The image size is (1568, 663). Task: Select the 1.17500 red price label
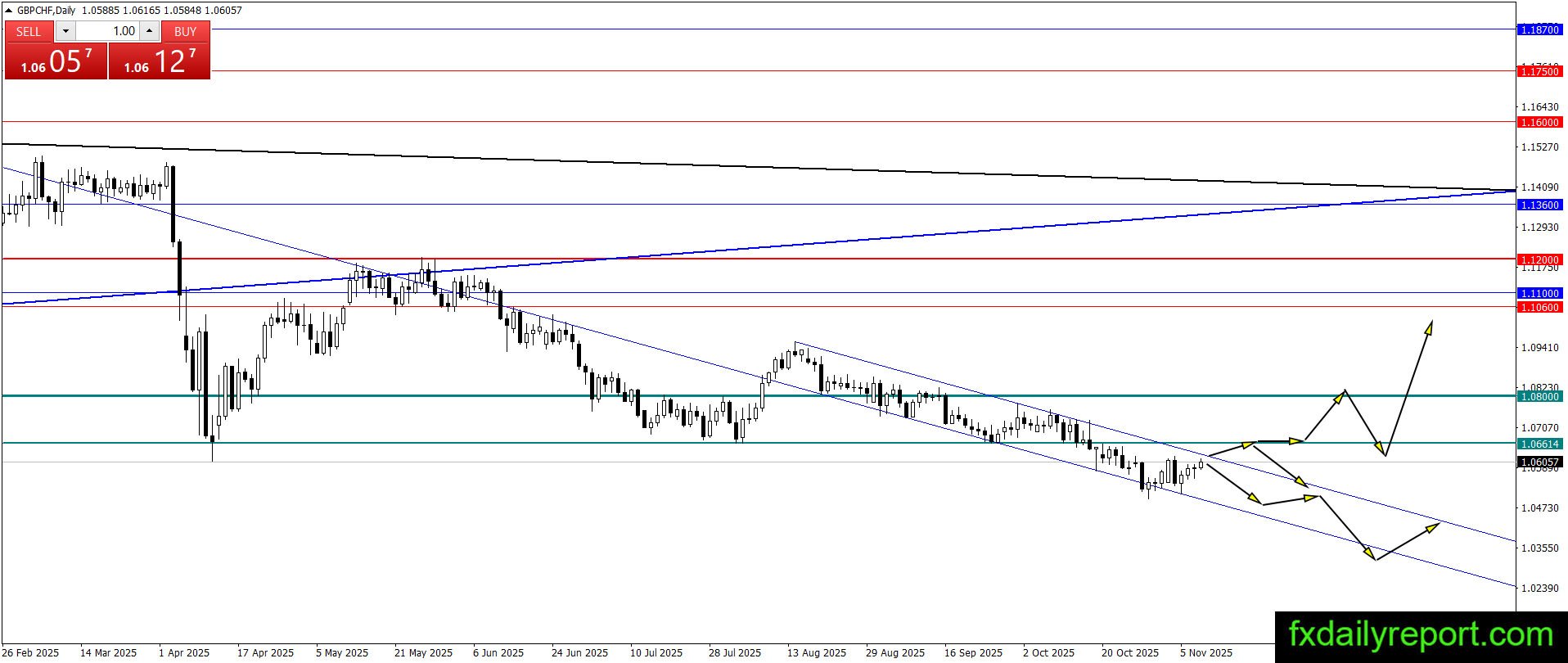click(x=1539, y=72)
